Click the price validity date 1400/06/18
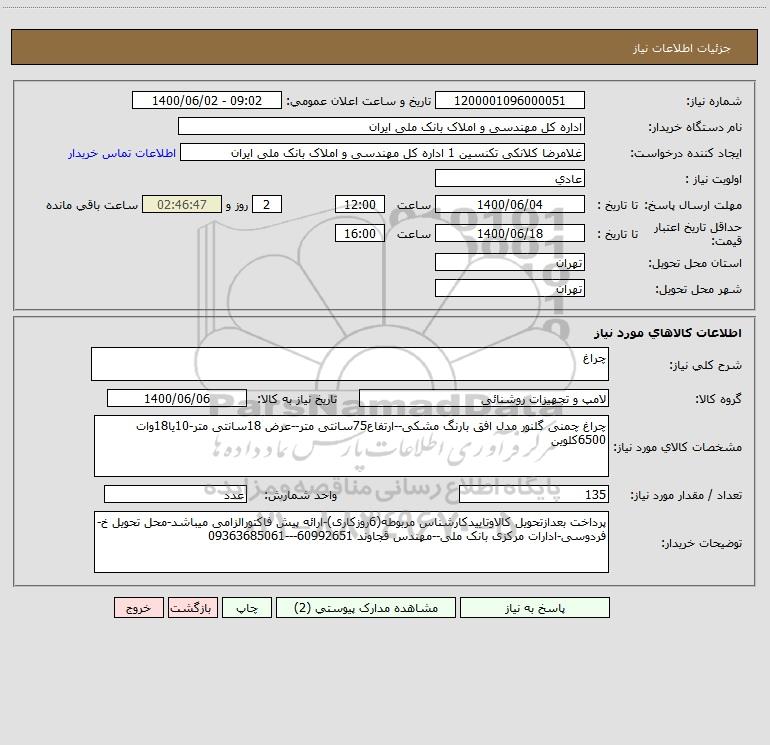Viewport: 770px width, 745px height. tap(510, 233)
